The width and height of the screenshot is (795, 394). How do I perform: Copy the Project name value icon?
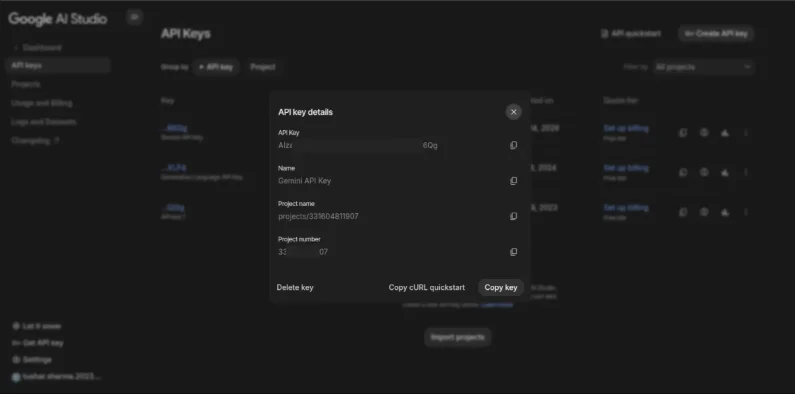[513, 217]
